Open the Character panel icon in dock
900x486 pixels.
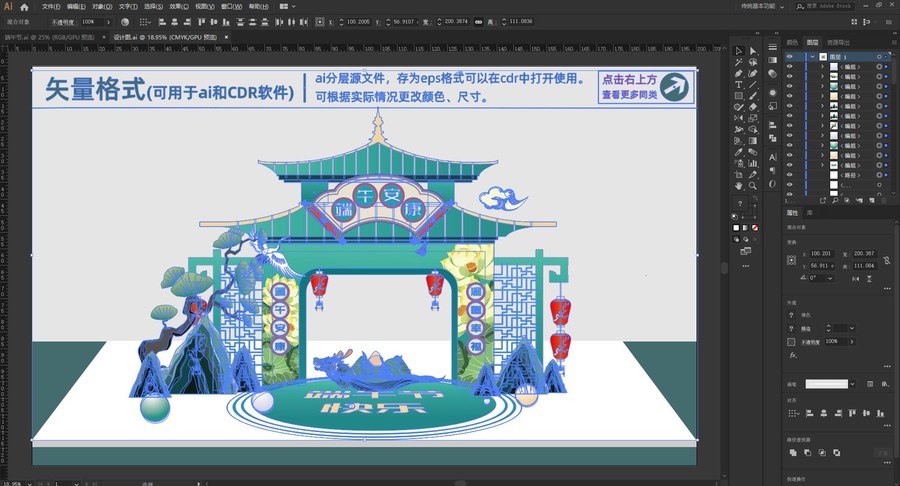click(x=773, y=157)
